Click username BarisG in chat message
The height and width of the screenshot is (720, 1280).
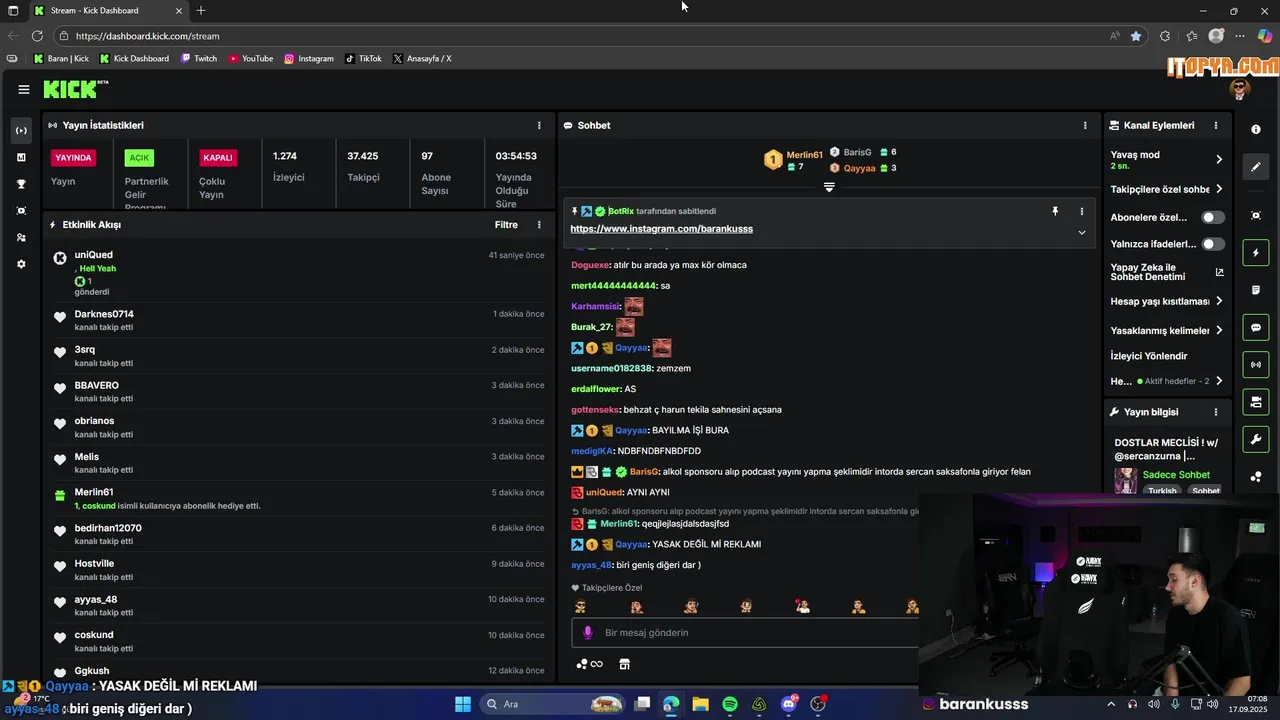click(x=644, y=472)
